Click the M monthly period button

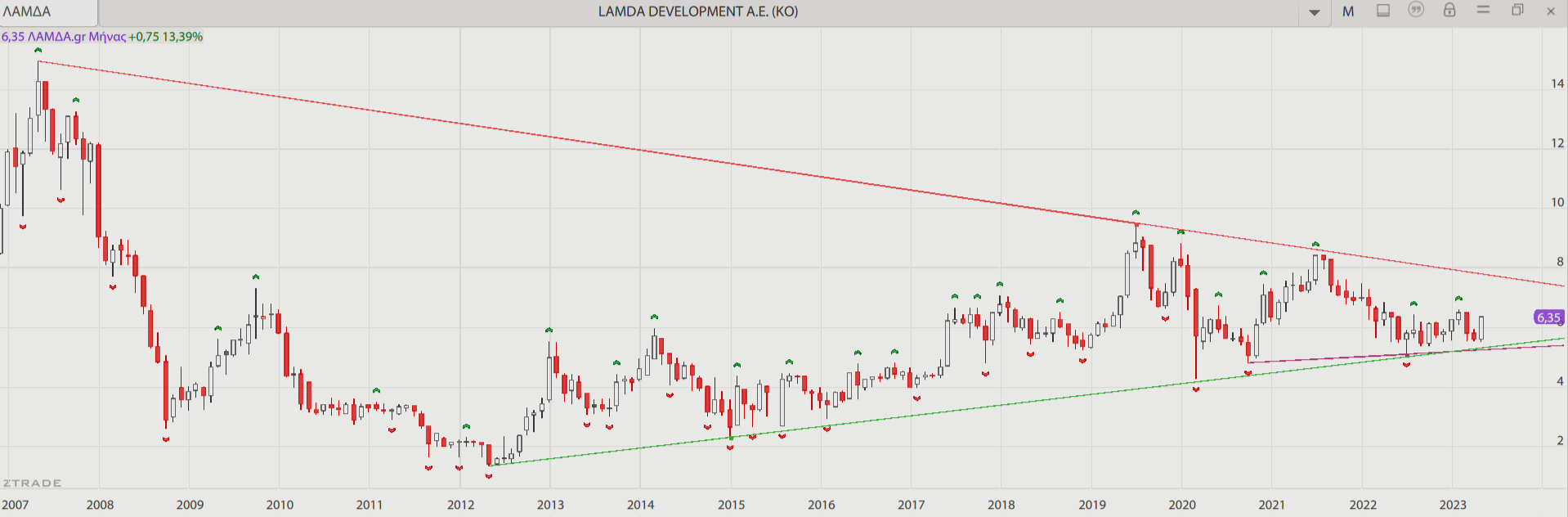click(x=1348, y=11)
